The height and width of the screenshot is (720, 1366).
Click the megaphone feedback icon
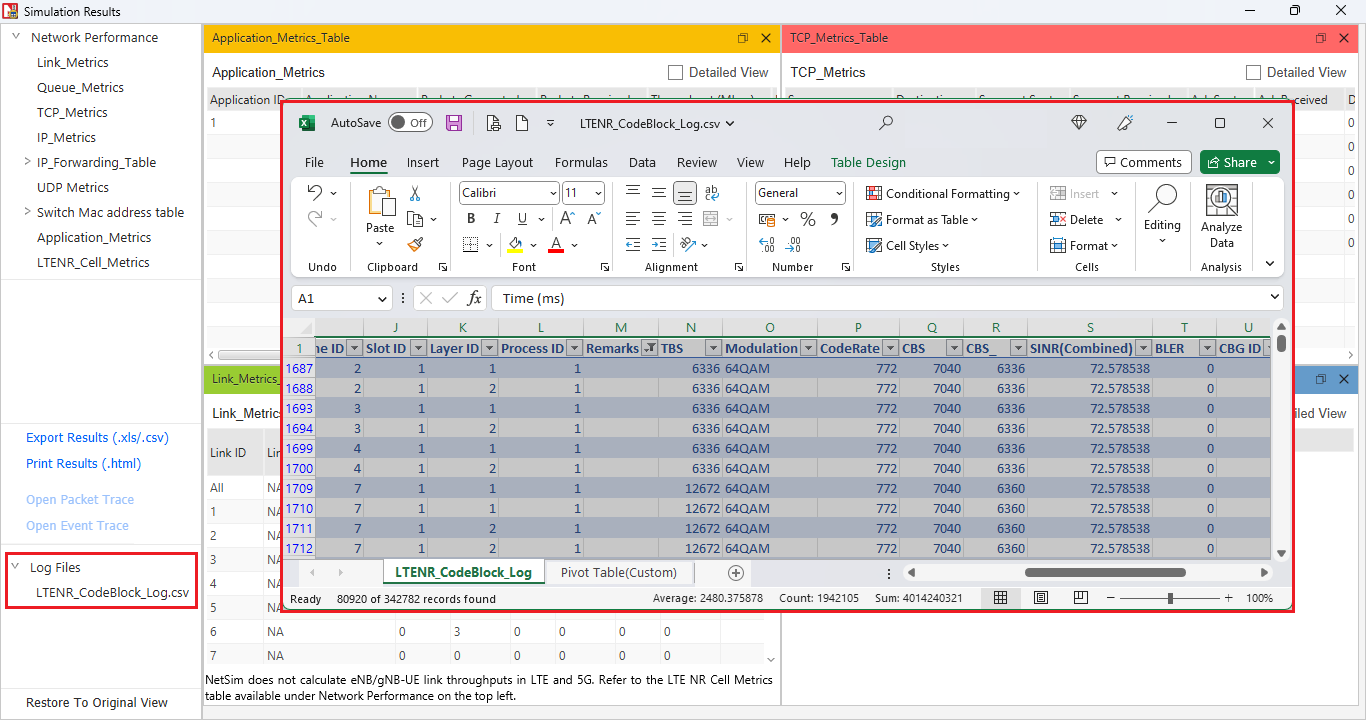coord(1125,123)
